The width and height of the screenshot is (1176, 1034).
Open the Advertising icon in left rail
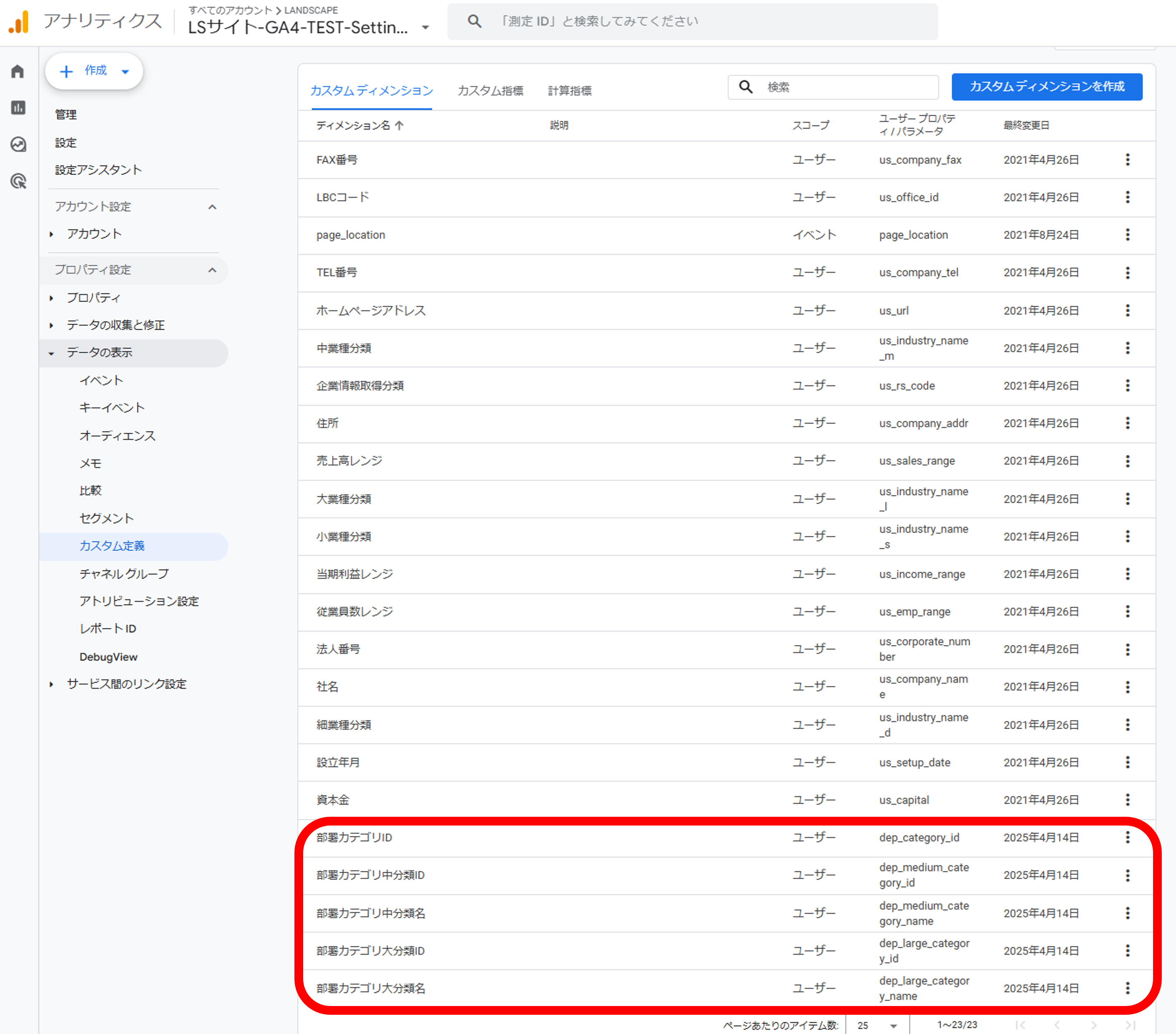(18, 181)
